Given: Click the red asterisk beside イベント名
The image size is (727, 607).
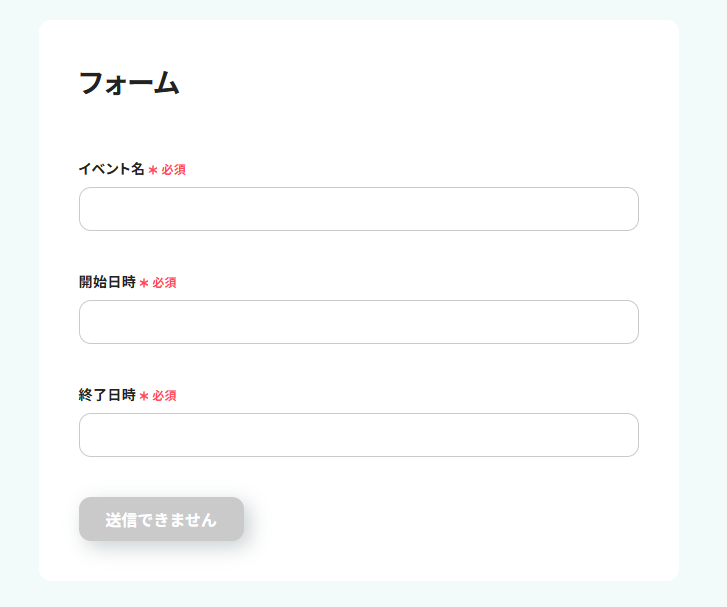Looking at the screenshot, I should (x=153, y=170).
